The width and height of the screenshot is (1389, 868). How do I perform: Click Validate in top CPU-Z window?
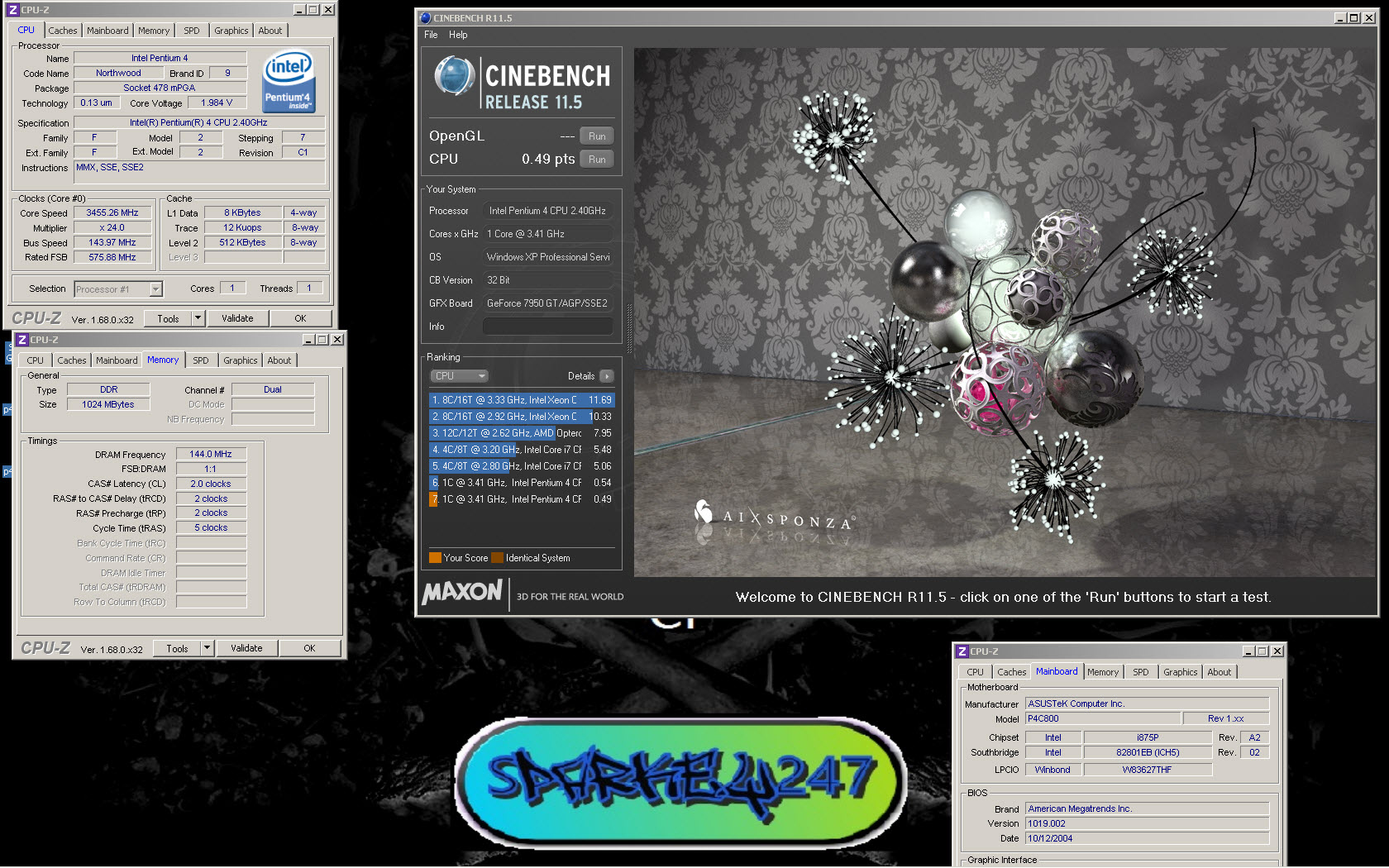pos(237,318)
